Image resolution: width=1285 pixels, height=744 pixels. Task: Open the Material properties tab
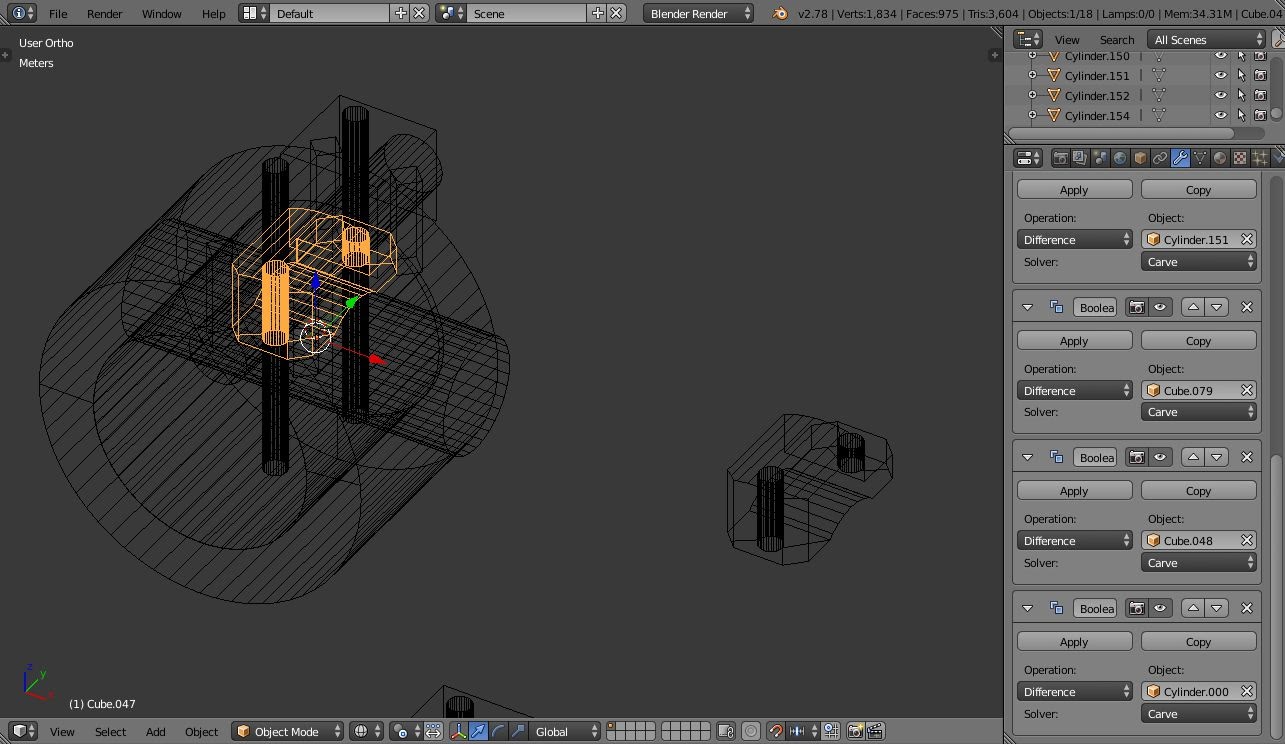pyautogui.click(x=1220, y=158)
